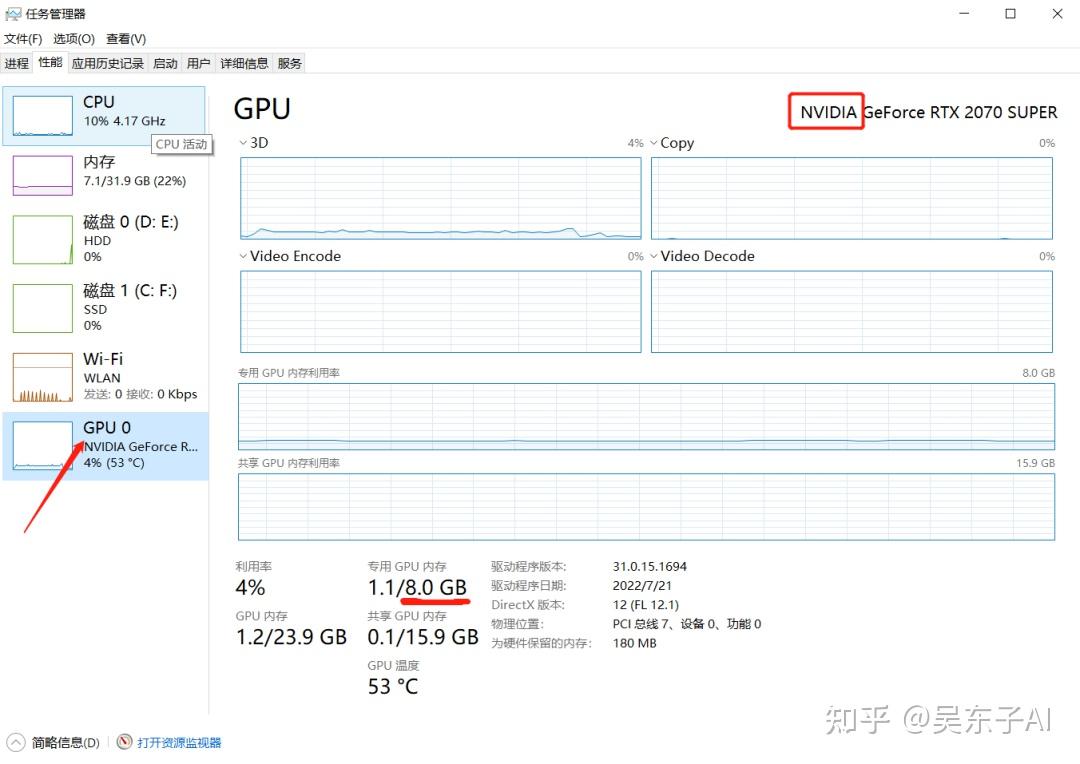Viewport: 1080px width, 764px height.
Task: Click the Video Decode usage graph
Action: coord(851,311)
